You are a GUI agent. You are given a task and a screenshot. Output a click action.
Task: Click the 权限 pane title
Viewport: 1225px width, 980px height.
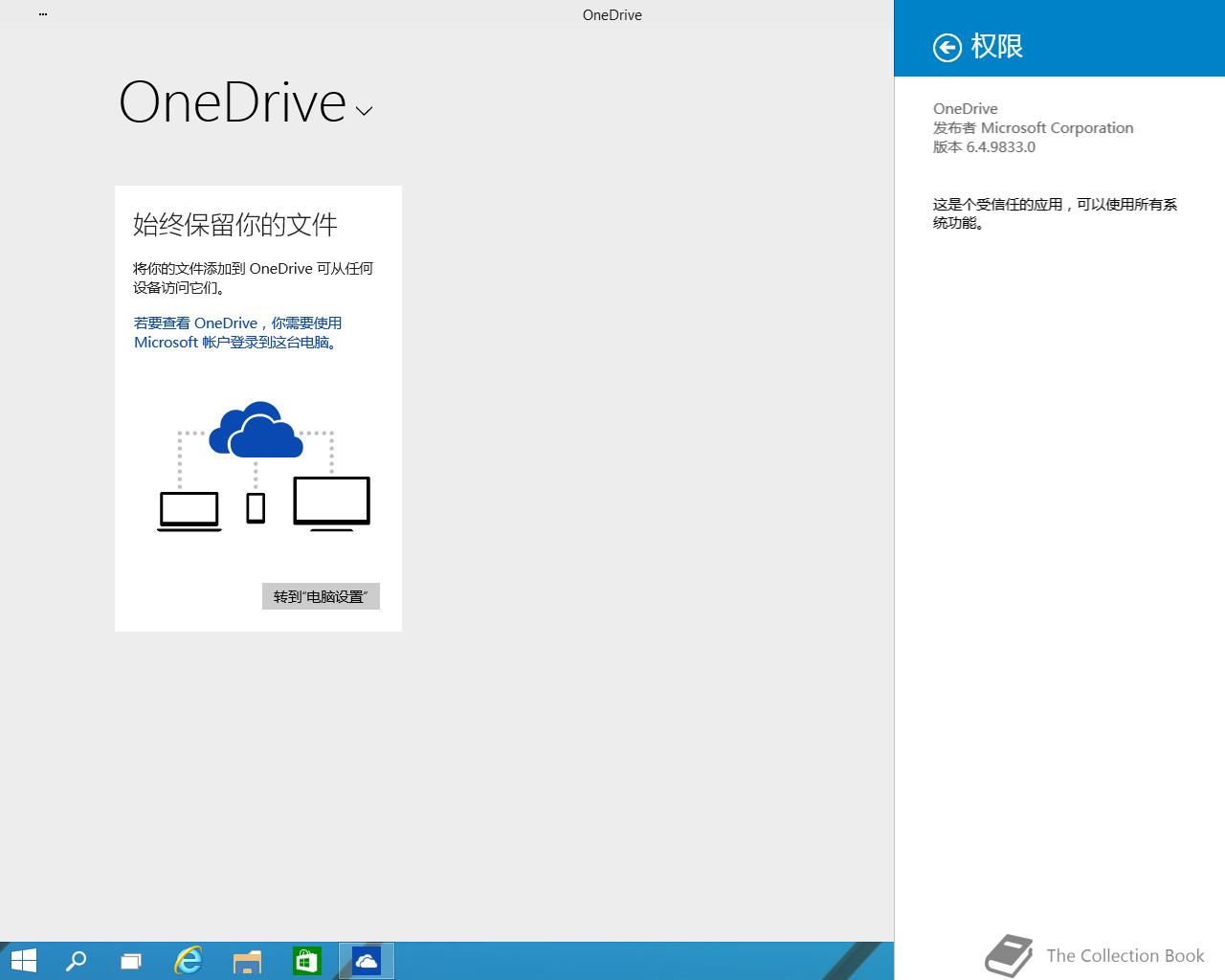(996, 46)
